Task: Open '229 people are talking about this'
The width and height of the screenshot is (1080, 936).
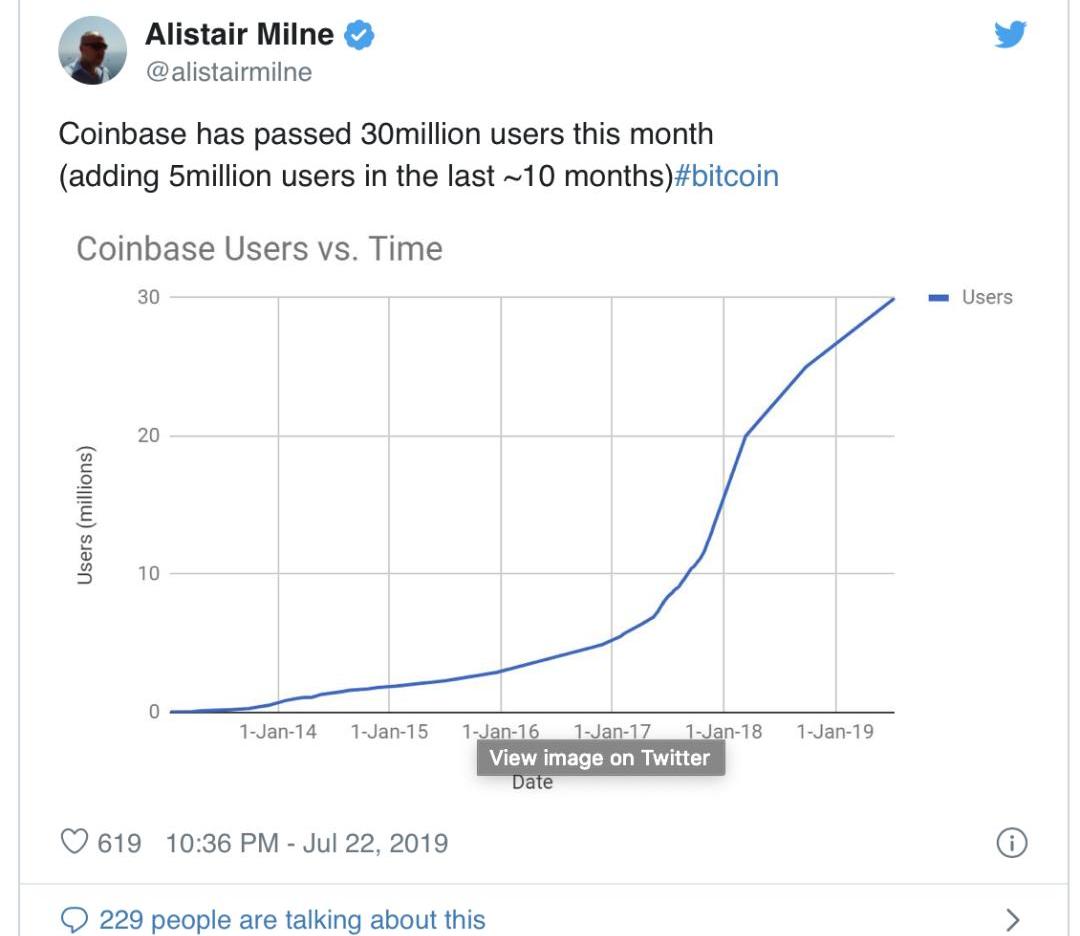Action: (292, 919)
